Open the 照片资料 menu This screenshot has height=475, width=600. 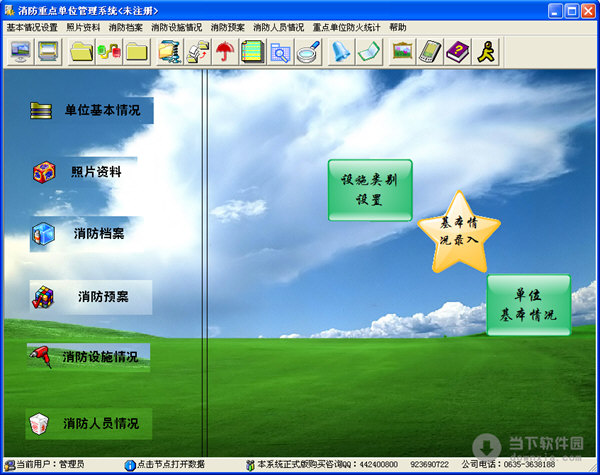(x=83, y=28)
